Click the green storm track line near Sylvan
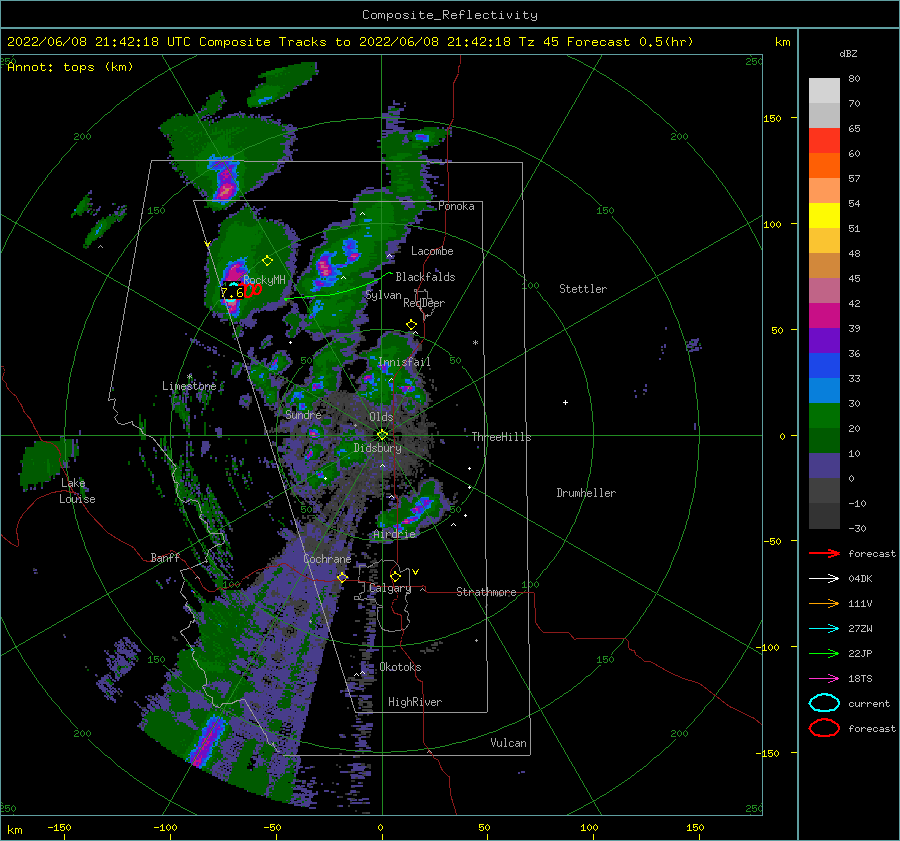This screenshot has height=841, width=900. coord(339,287)
